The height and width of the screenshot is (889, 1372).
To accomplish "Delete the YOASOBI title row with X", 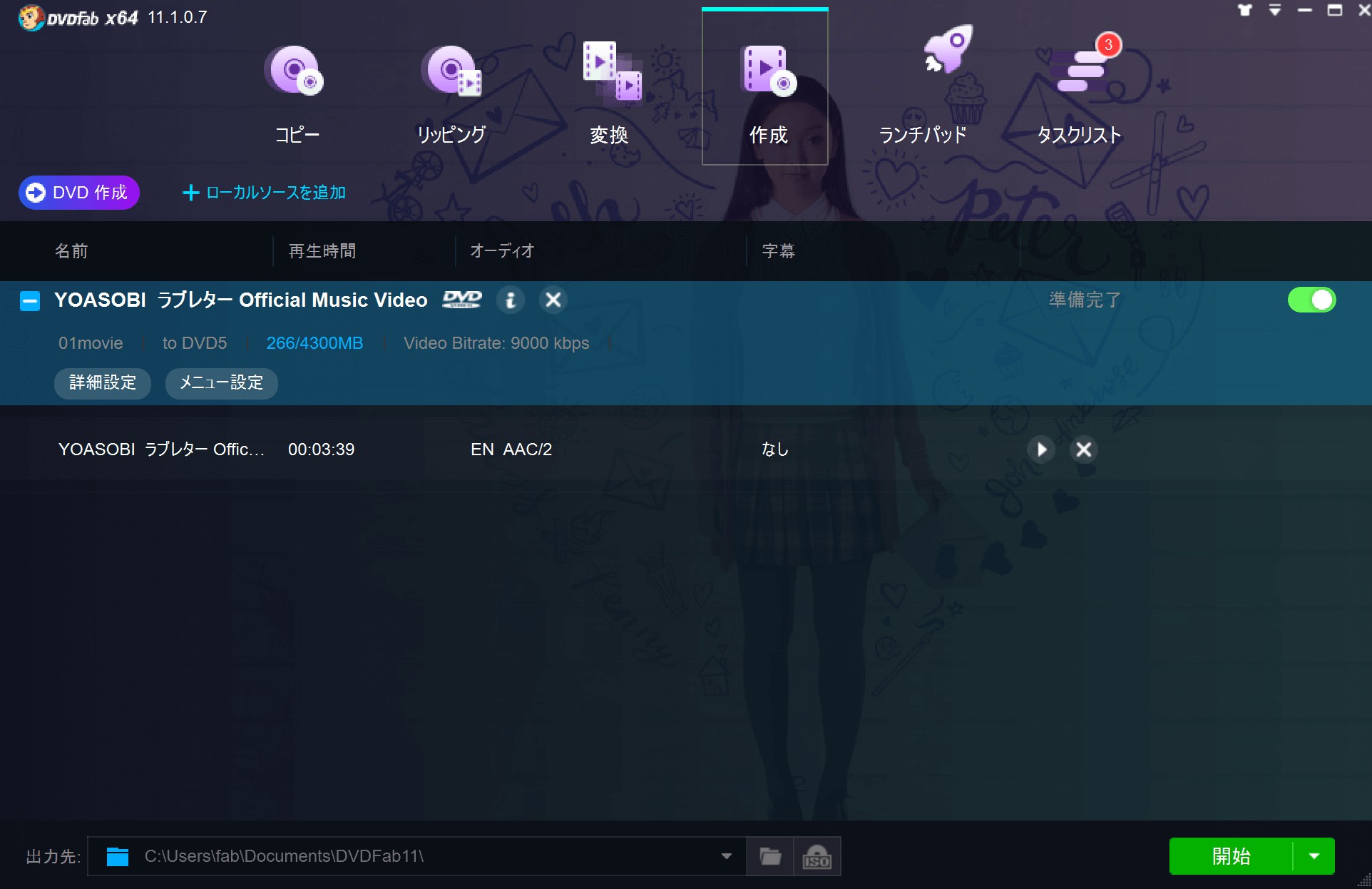I will coord(1084,449).
